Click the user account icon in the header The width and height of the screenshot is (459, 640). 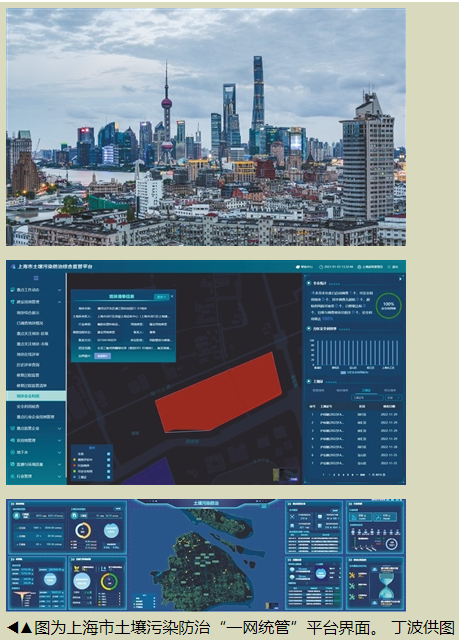click(359, 267)
